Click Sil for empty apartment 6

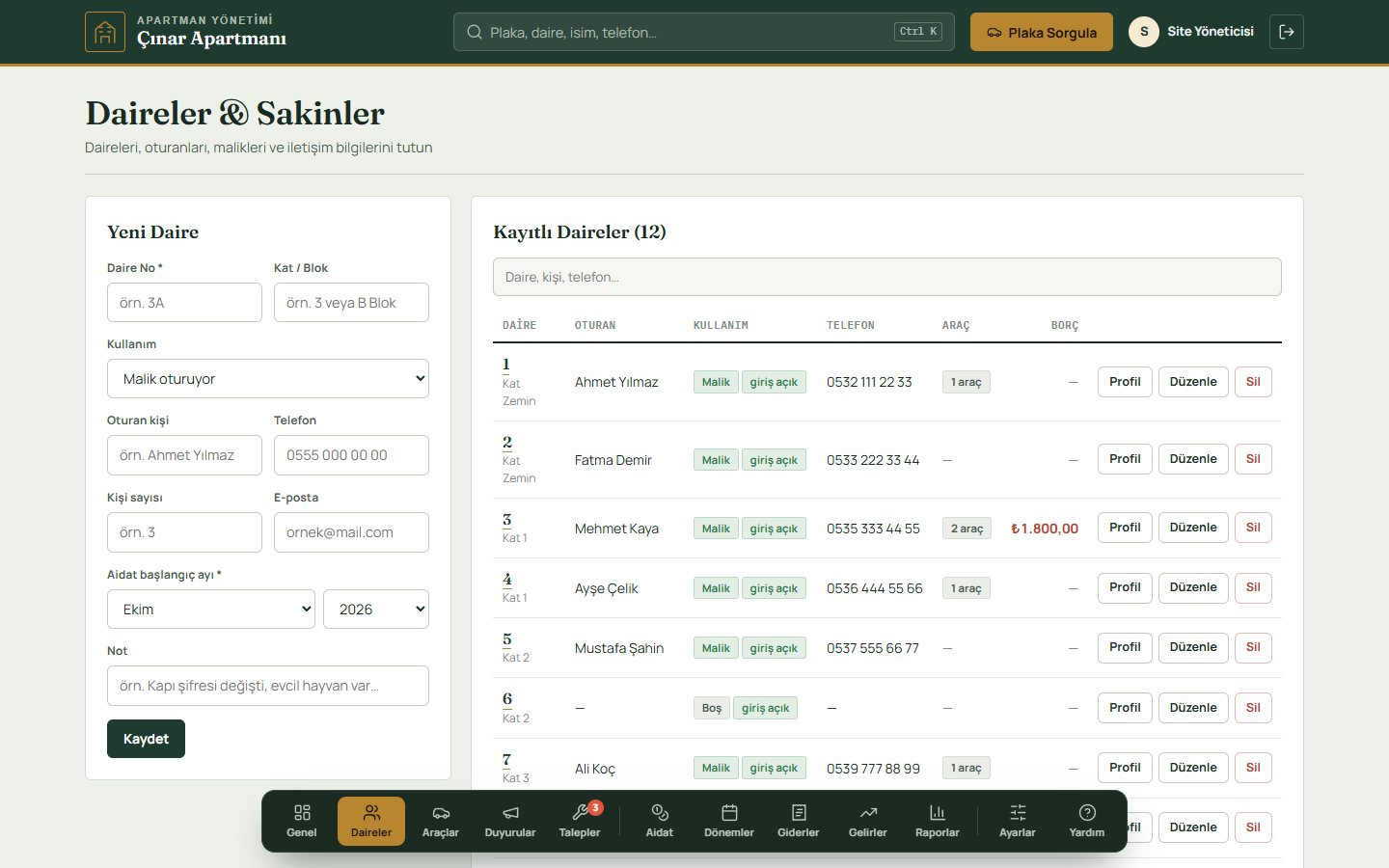[x=1253, y=708]
